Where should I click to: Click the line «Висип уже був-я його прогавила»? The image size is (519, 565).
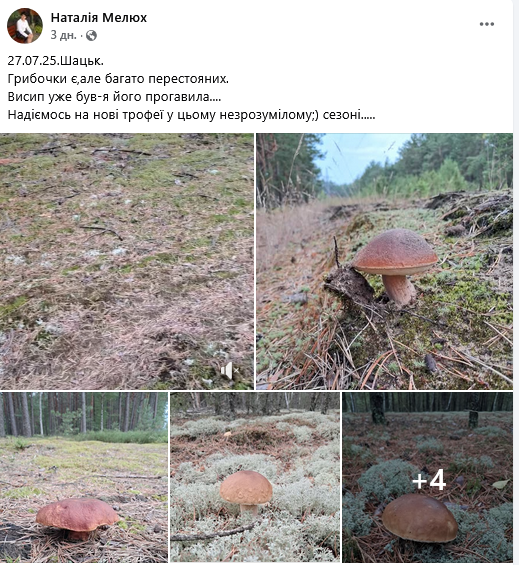pyautogui.click(x=114, y=97)
